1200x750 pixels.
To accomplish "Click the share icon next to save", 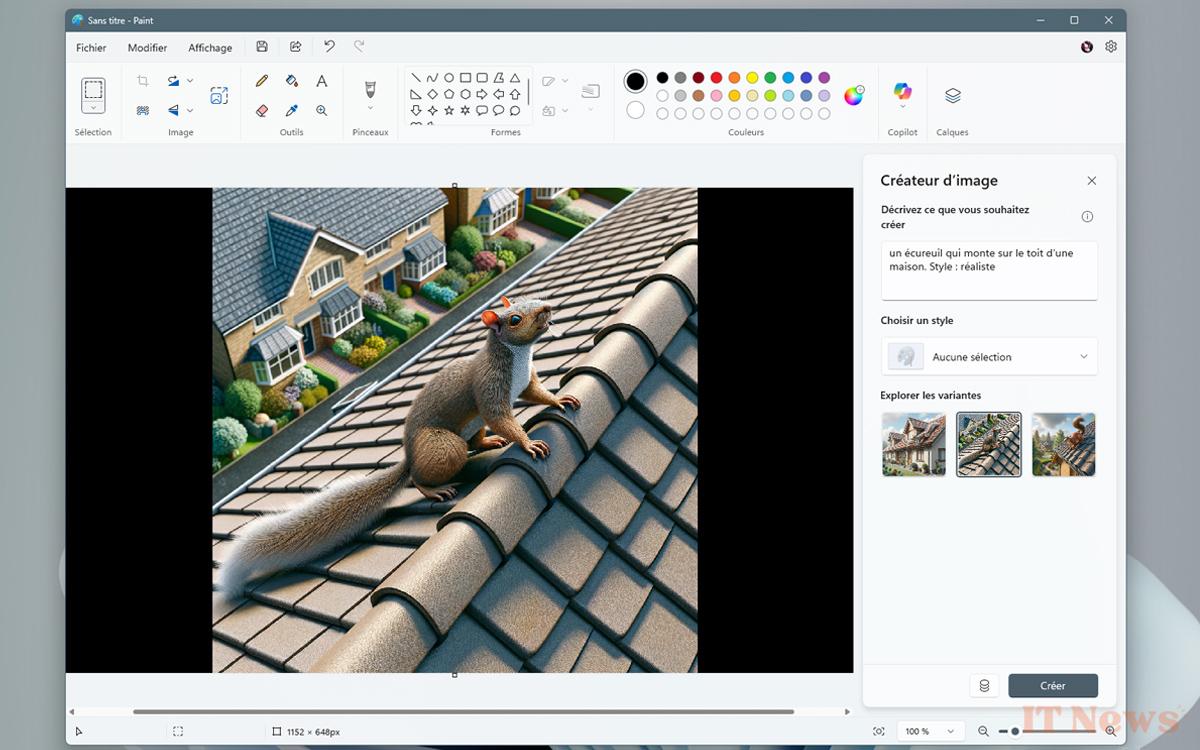I will (296, 47).
